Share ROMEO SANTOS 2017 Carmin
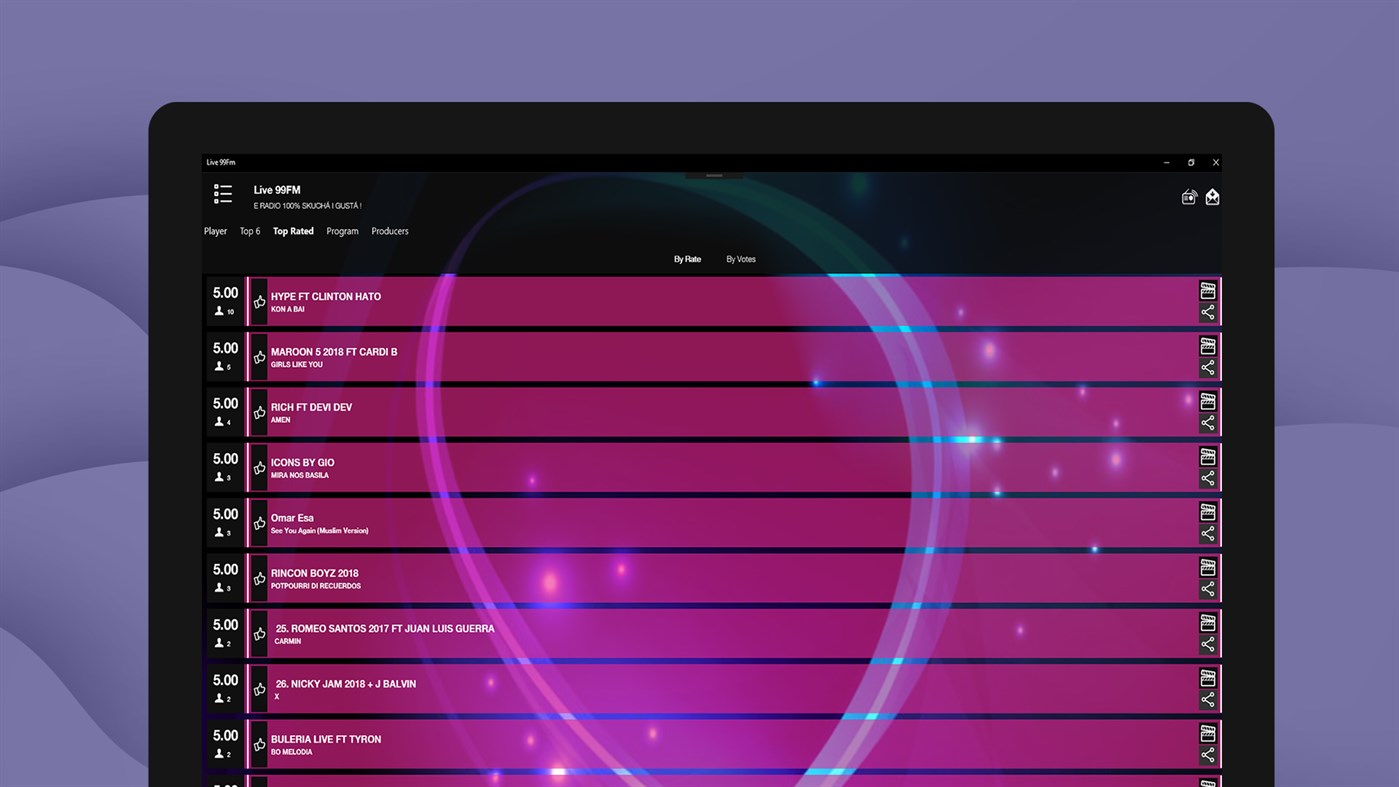The image size is (1399, 787). (1208, 645)
